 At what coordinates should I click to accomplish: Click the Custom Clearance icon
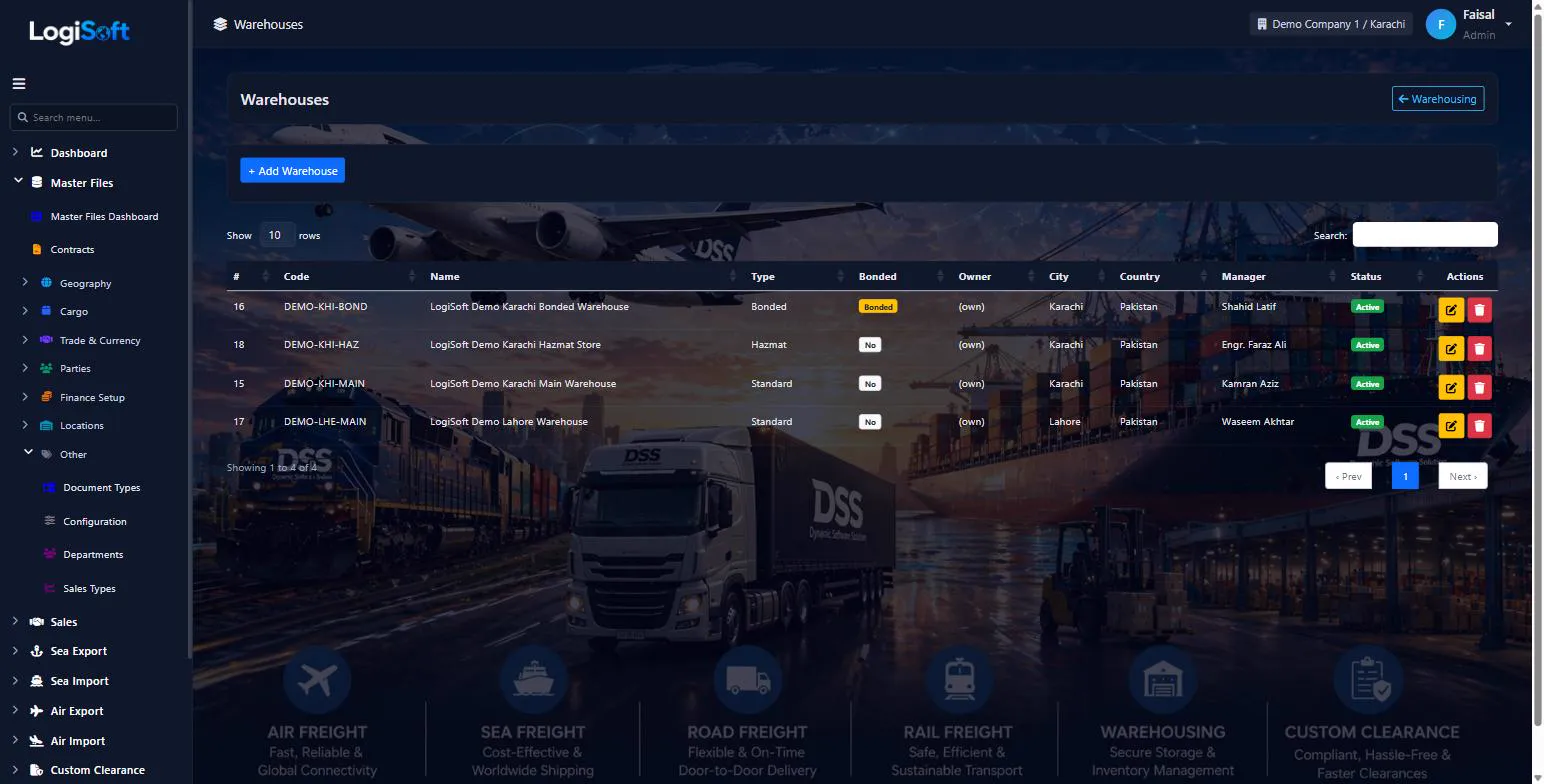tap(37, 770)
